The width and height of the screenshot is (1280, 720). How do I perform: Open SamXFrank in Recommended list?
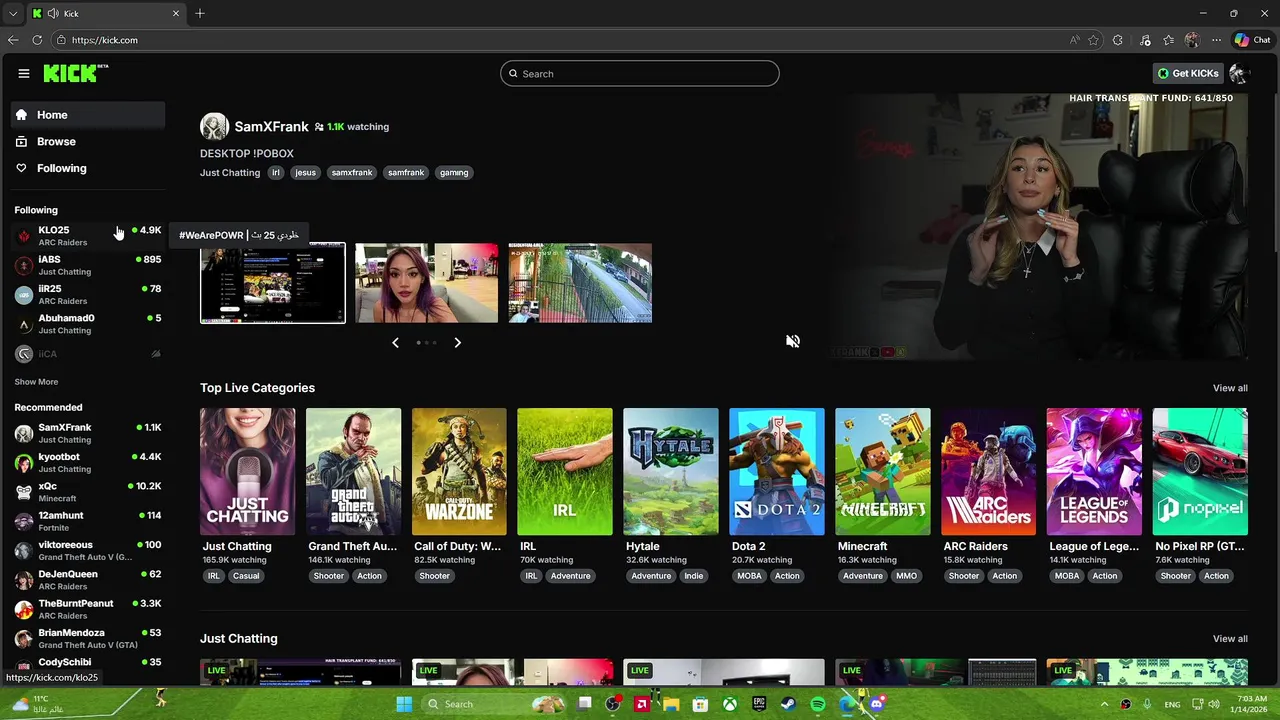click(x=88, y=433)
